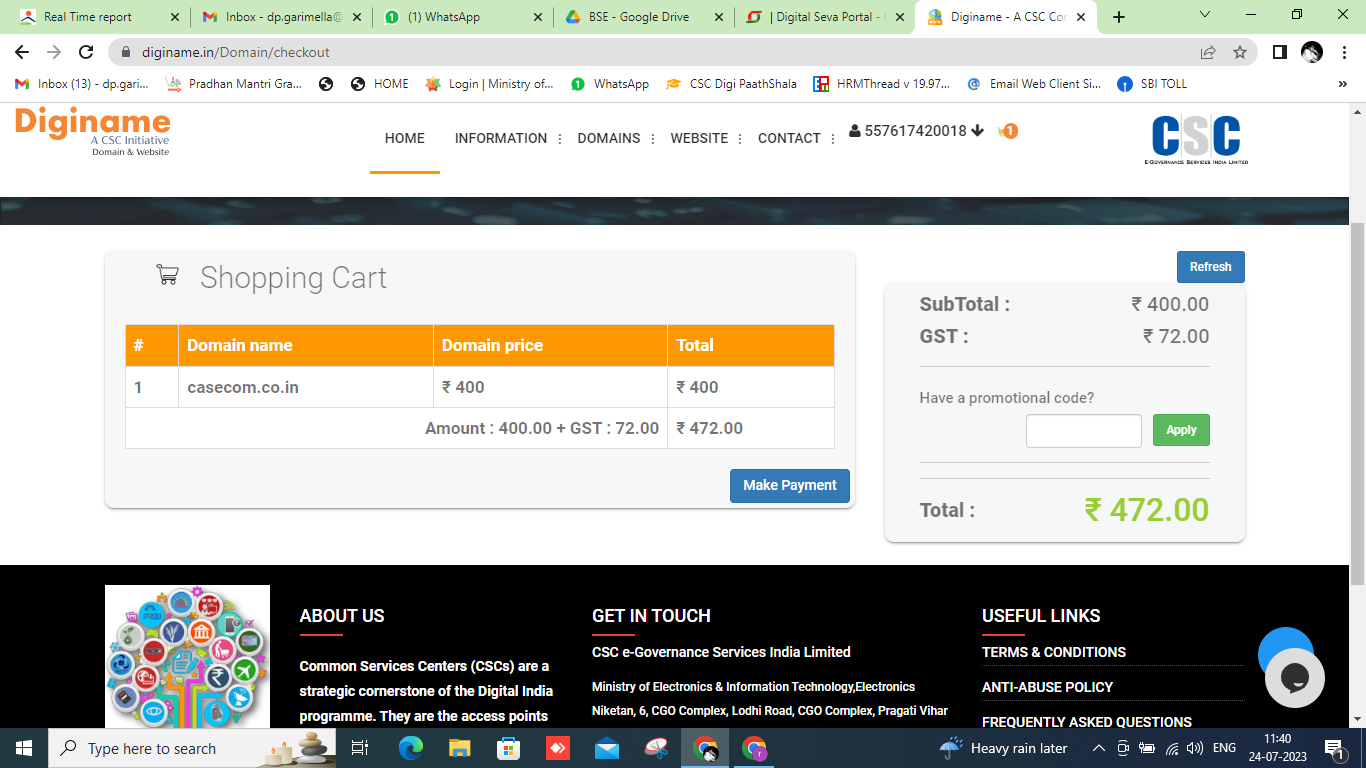Open Task View on the taskbar
The height and width of the screenshot is (768, 1366).
[x=360, y=748]
